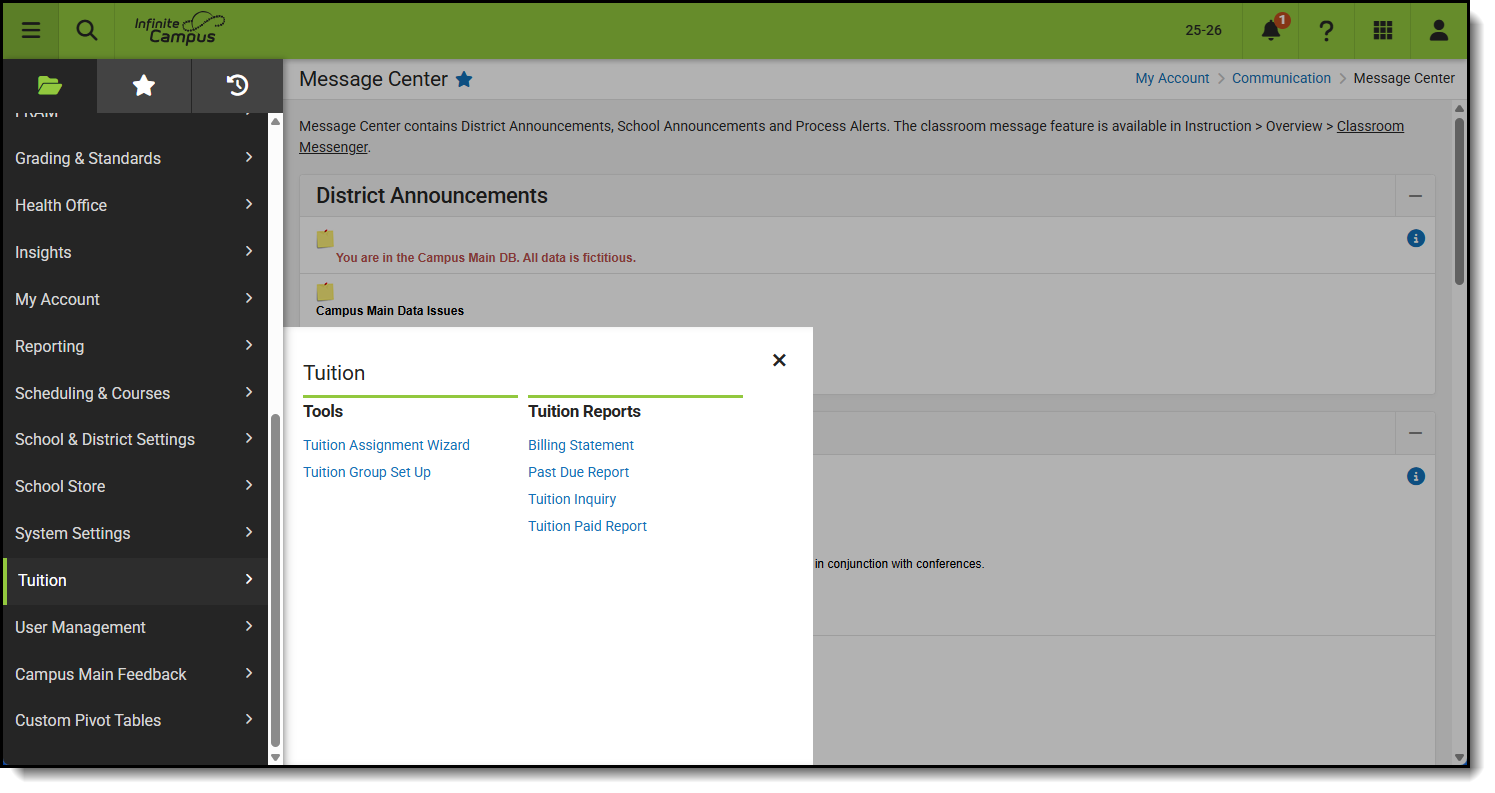Favorite the Message Center page star
Viewport: 1495px width, 793px height.
[464, 79]
